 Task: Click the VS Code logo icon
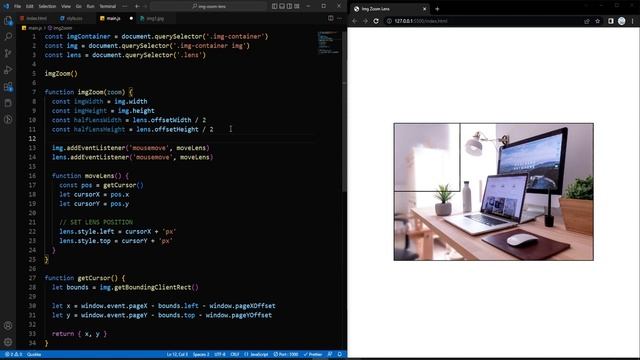6,6
